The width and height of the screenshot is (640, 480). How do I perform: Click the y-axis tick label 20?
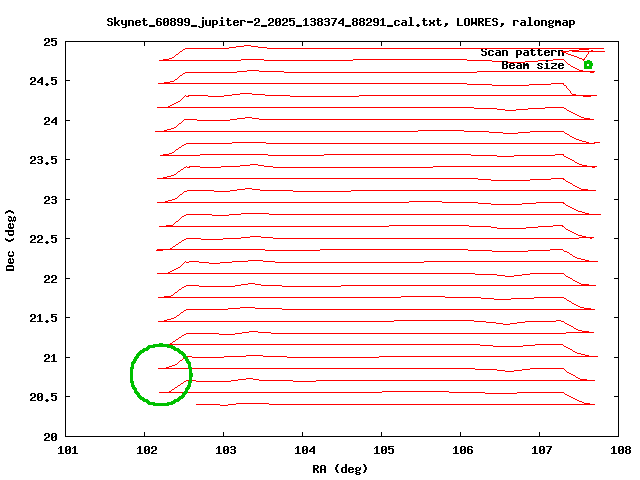coord(51,437)
